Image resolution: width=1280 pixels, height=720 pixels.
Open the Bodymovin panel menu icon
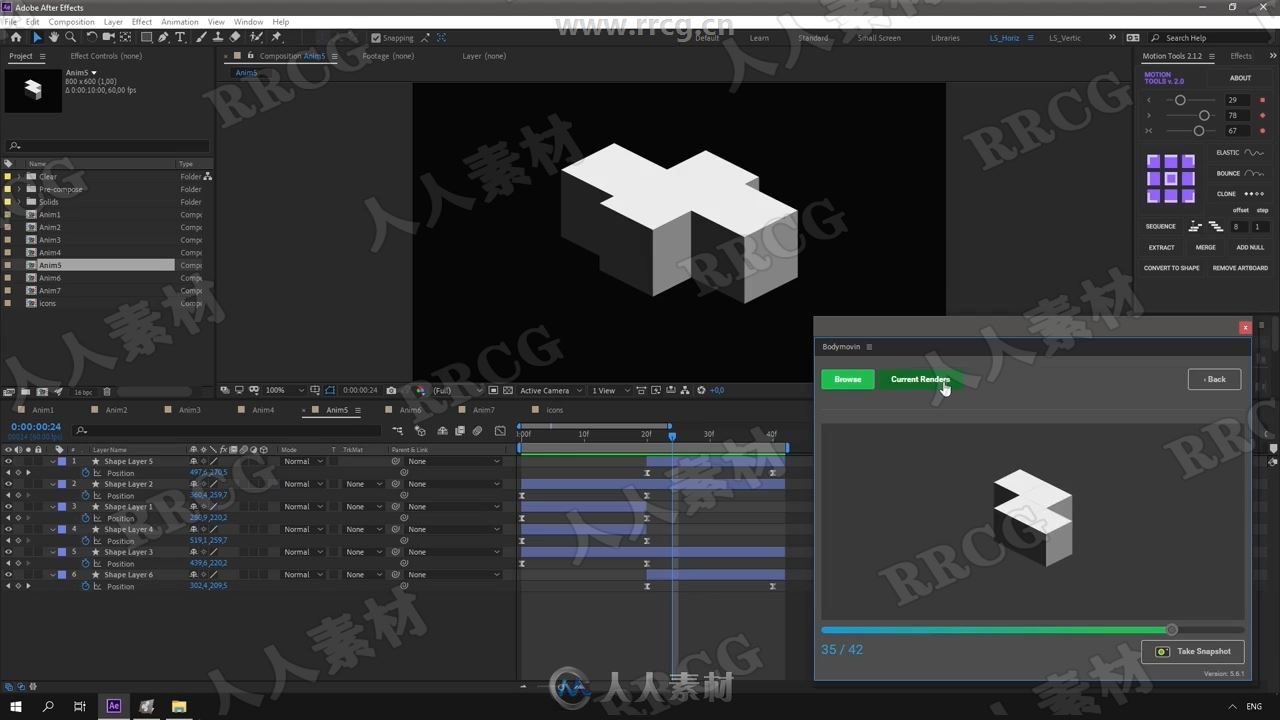pos(869,347)
